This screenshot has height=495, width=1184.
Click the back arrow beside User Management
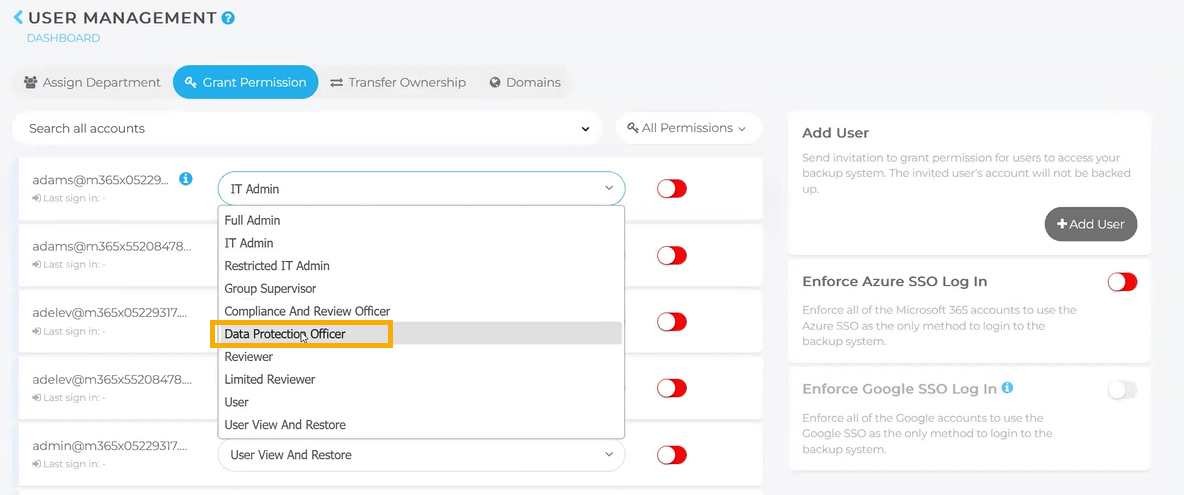tap(18, 17)
